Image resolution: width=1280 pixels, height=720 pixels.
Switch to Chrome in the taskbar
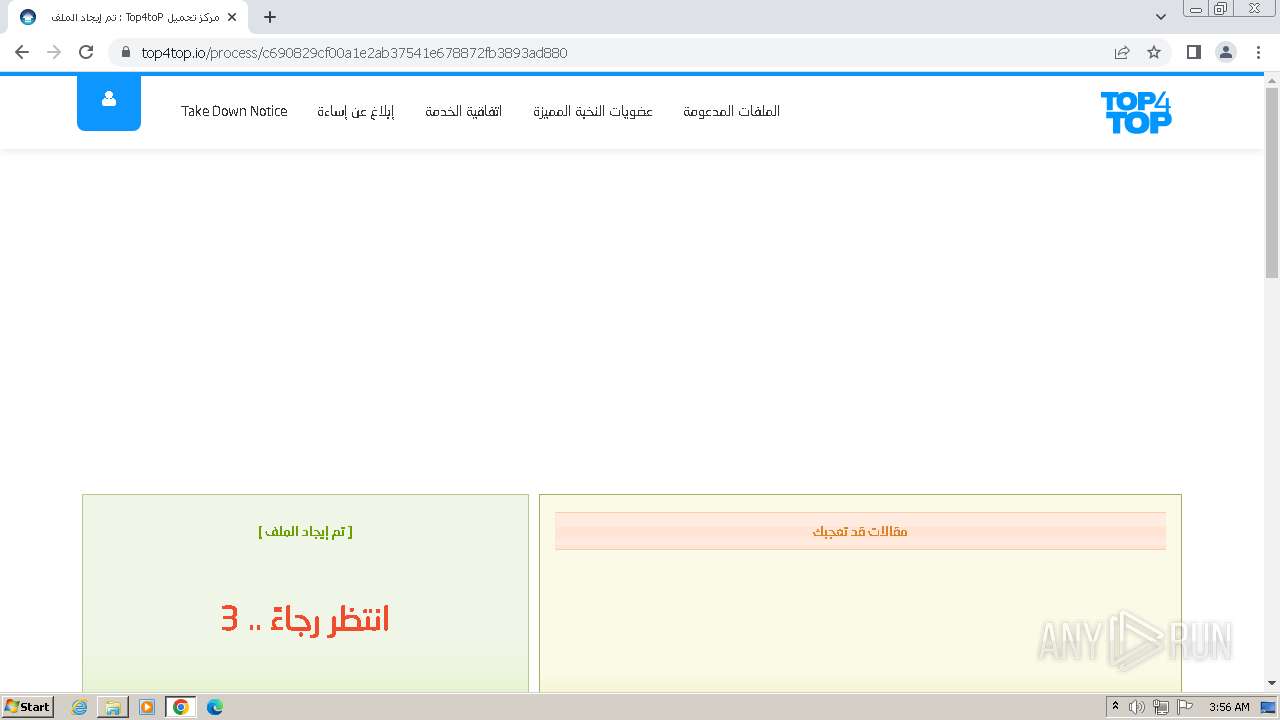pyautogui.click(x=181, y=707)
